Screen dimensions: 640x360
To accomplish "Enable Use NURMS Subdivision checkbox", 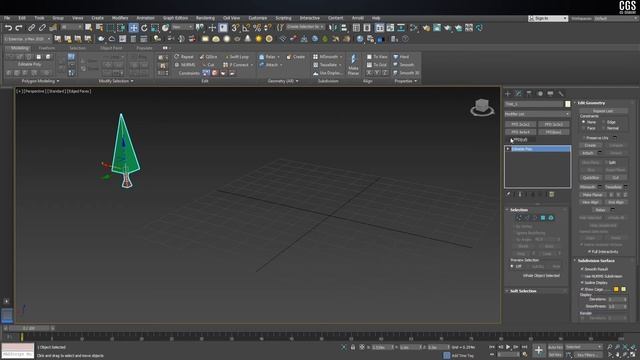I will (582, 276).
